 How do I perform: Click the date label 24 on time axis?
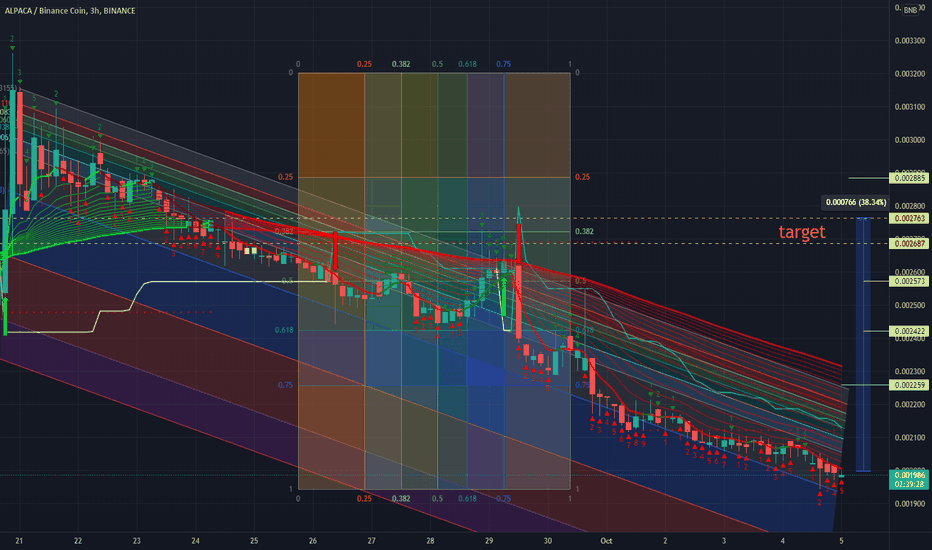pyautogui.click(x=196, y=540)
